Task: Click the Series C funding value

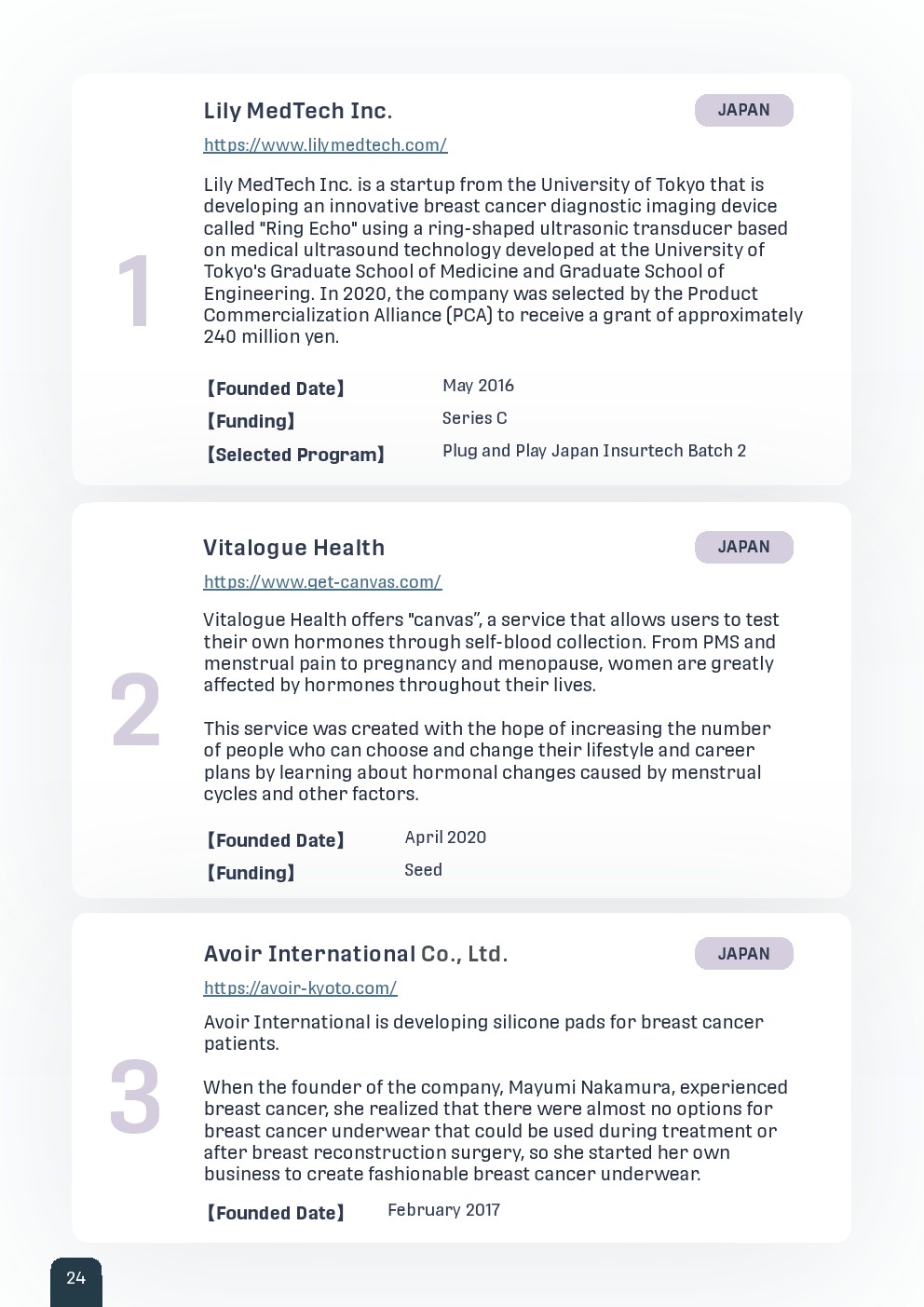Action: tap(474, 418)
